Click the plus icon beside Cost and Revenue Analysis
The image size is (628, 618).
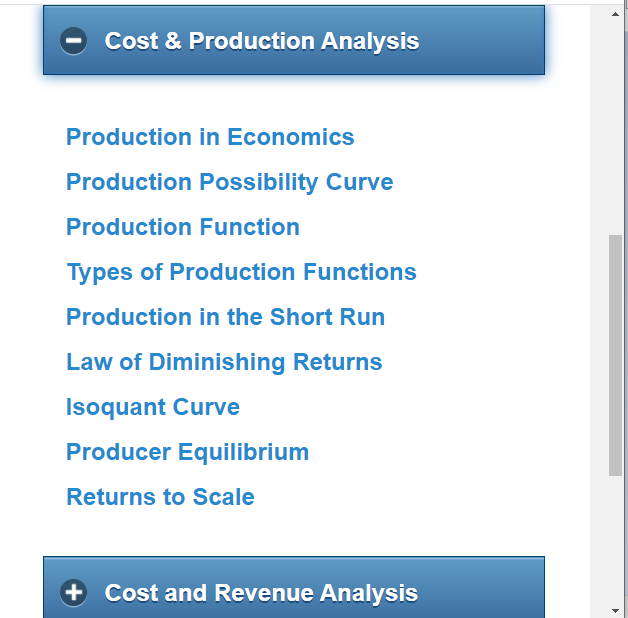tap(73, 592)
